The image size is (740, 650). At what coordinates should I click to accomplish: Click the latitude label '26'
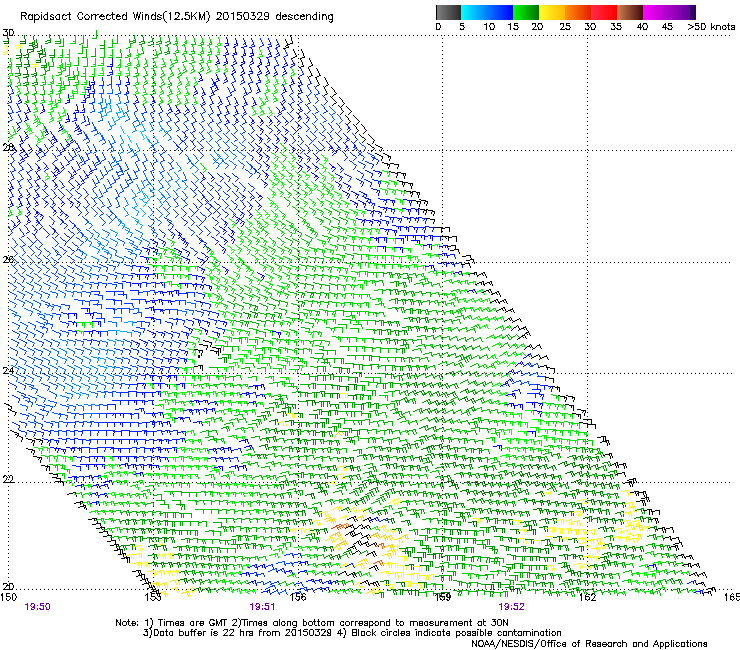pyautogui.click(x=8, y=259)
